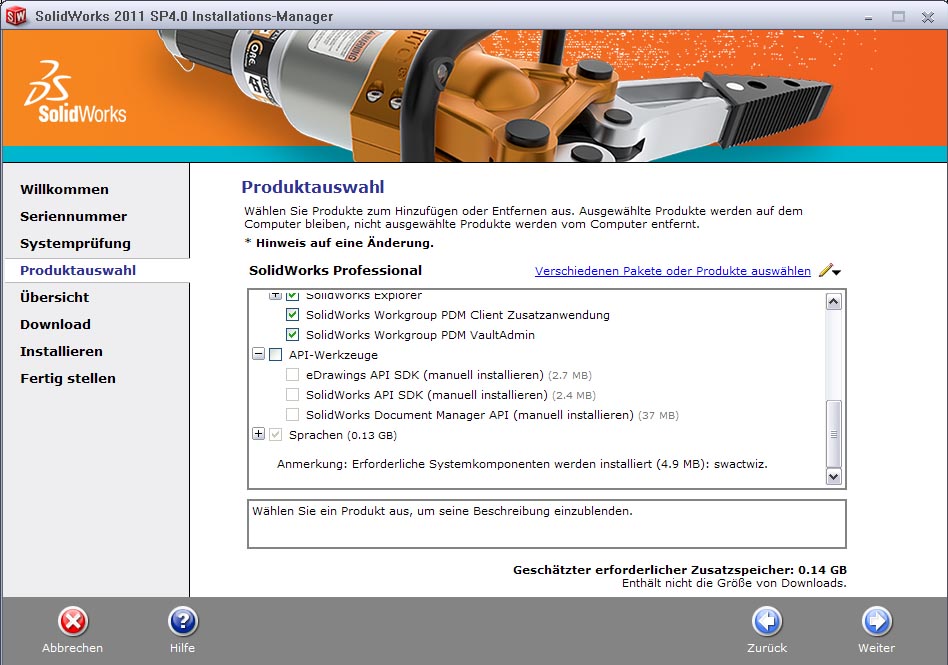Open the package selection dropdown arrow
The image size is (948, 665).
click(837, 272)
